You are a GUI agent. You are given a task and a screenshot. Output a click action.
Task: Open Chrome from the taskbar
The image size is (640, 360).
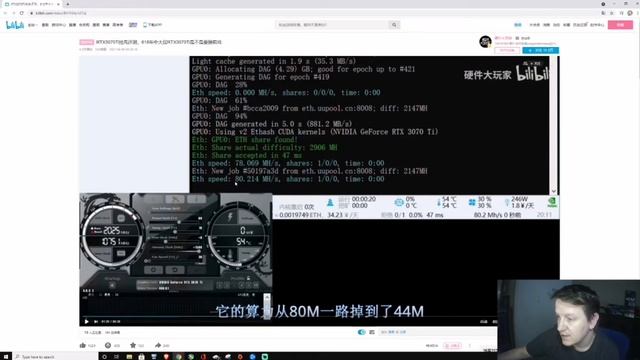pos(178,356)
